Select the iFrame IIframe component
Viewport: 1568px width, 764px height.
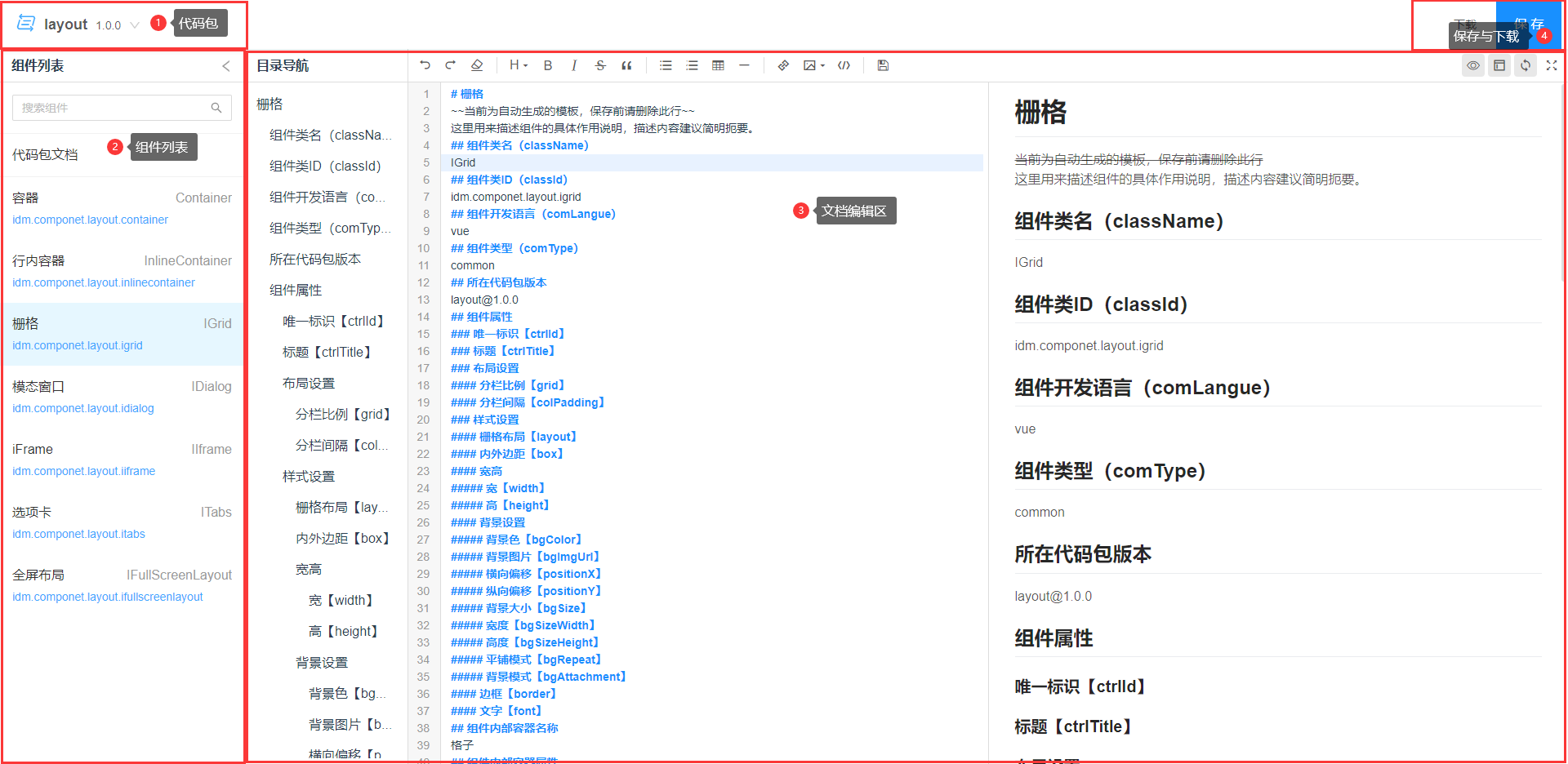pyautogui.click(x=122, y=460)
